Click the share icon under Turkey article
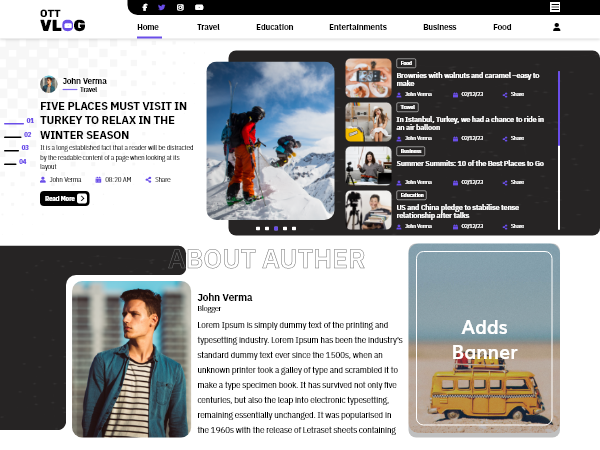600x450 pixels. coord(148,179)
